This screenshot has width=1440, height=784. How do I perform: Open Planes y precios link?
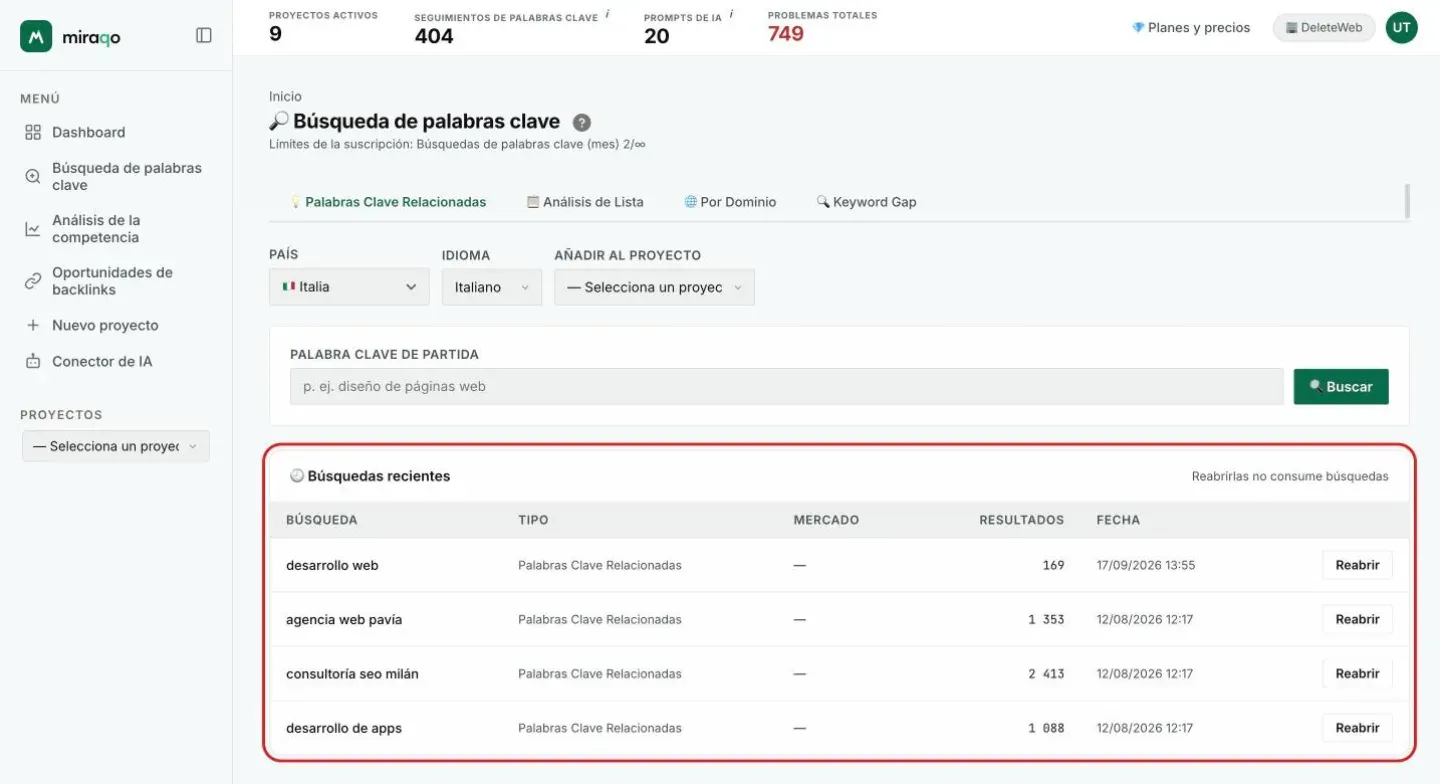(x=1191, y=28)
